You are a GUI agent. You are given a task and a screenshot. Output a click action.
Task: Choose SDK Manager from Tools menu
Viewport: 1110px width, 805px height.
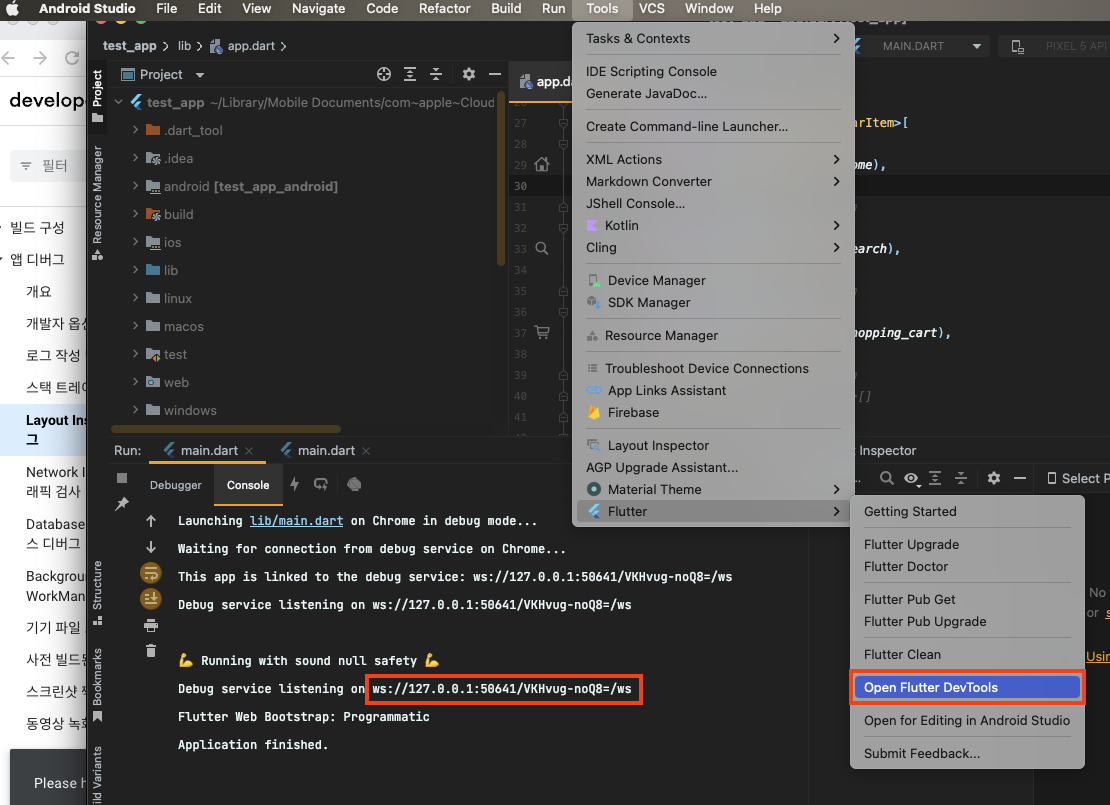713,302
